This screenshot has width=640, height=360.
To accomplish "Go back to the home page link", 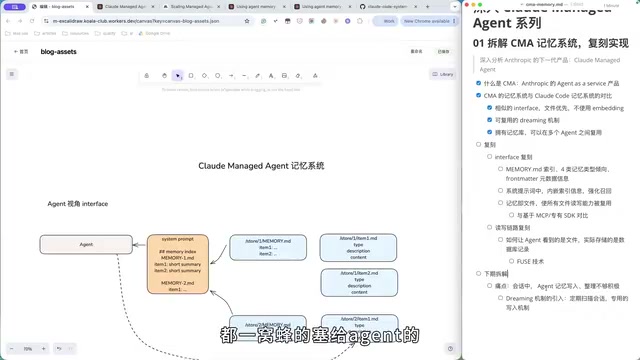I will pos(21,51).
